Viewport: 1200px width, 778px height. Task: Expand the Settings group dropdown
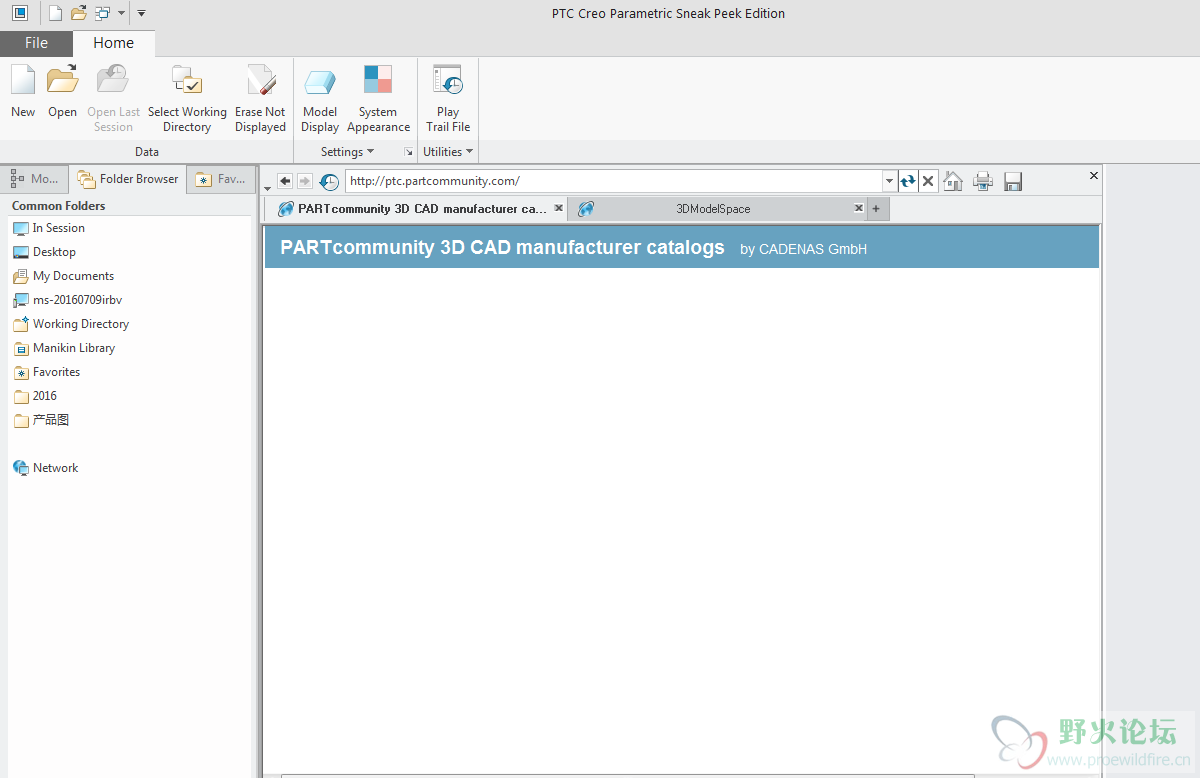(x=347, y=152)
